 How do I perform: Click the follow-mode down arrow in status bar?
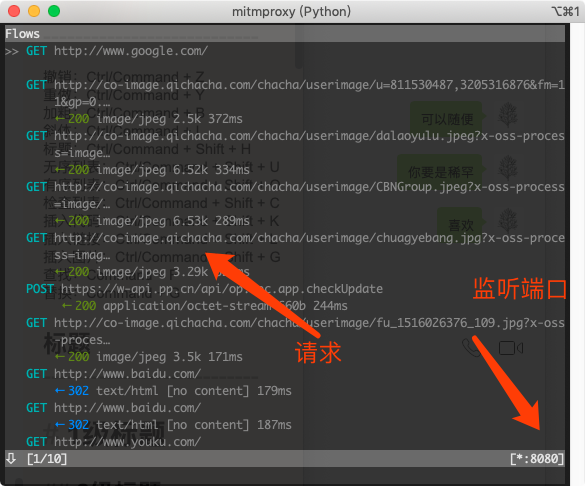click(11, 458)
